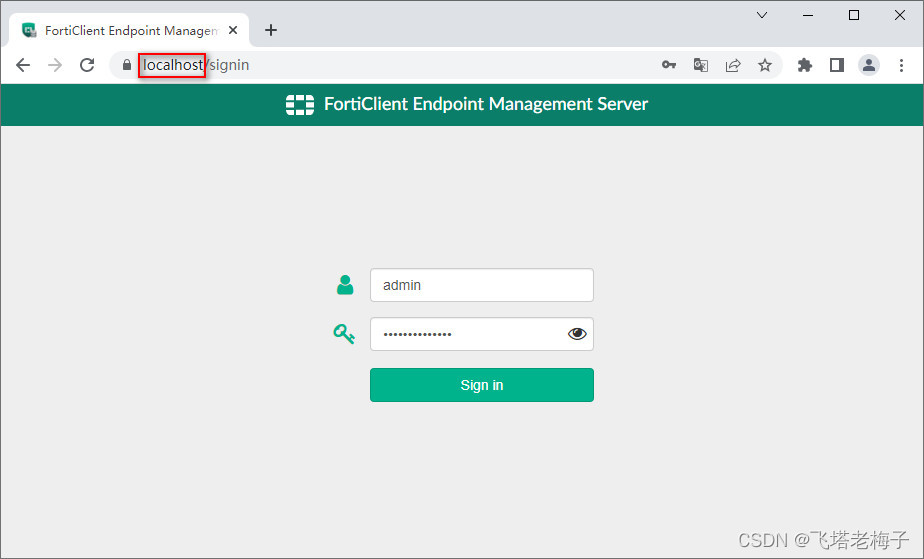Close the FortiClient Endpoint Management tab

pyautogui.click(x=233, y=30)
